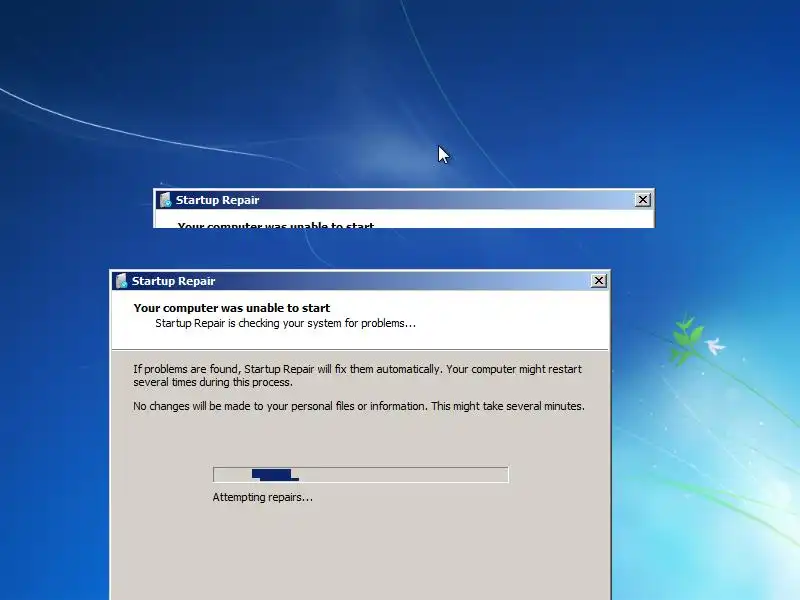The width and height of the screenshot is (800, 600).
Task: Click the 'Attempting repairs...' status text
Action: point(262,497)
